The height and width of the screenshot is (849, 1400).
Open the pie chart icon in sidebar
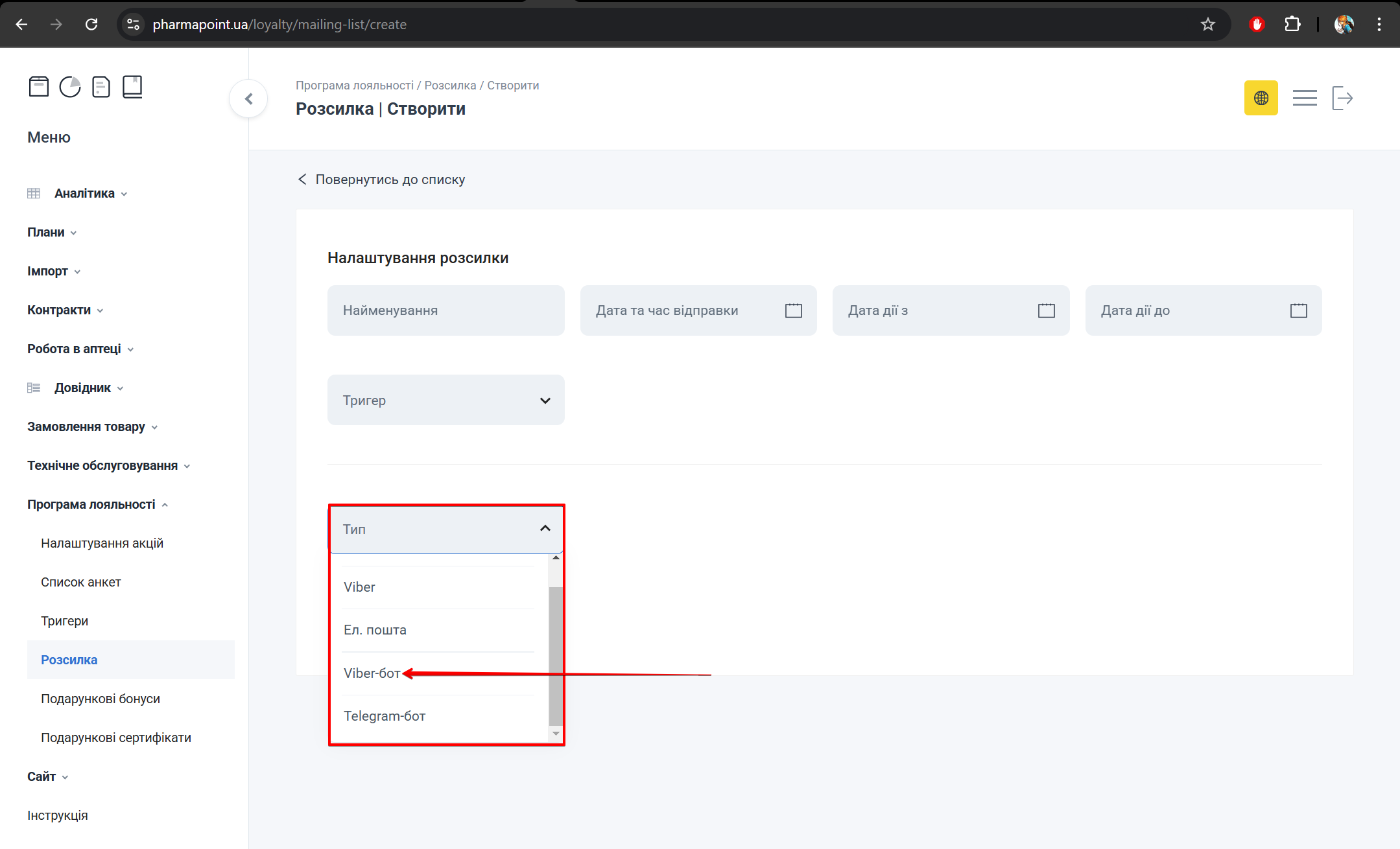tap(70, 86)
